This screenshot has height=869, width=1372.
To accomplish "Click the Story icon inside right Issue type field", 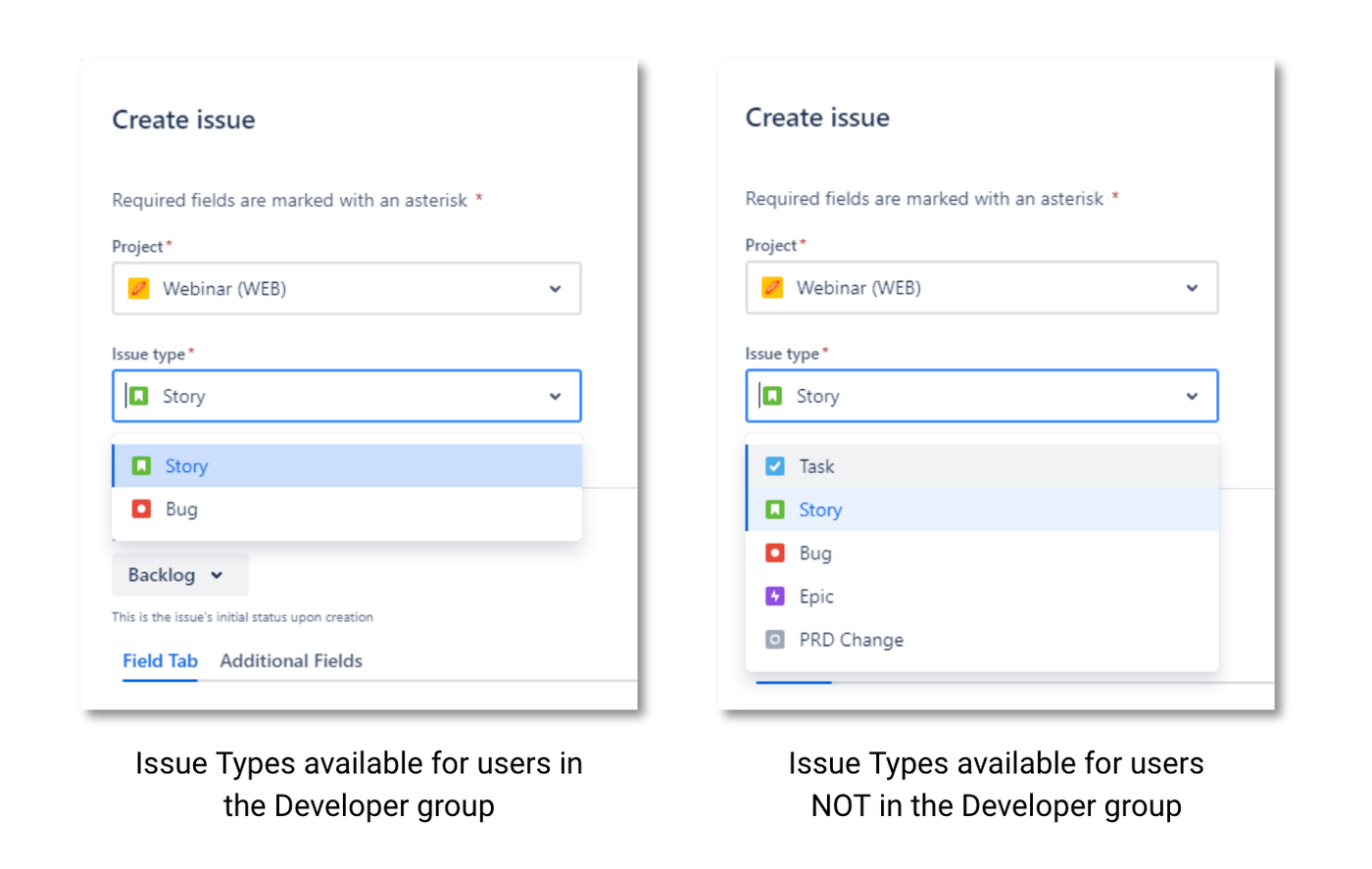I will click(773, 396).
